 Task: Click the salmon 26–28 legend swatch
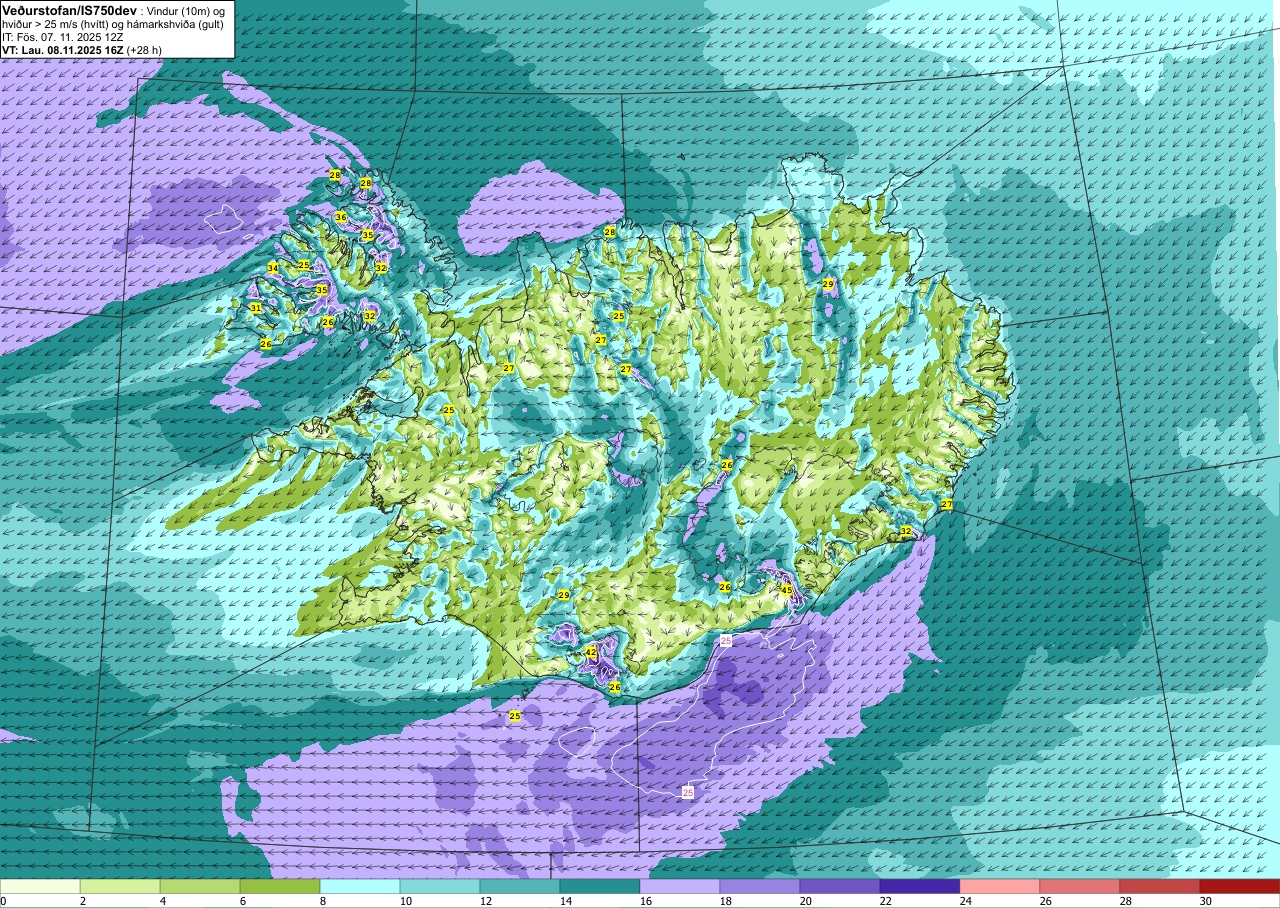1080,886
